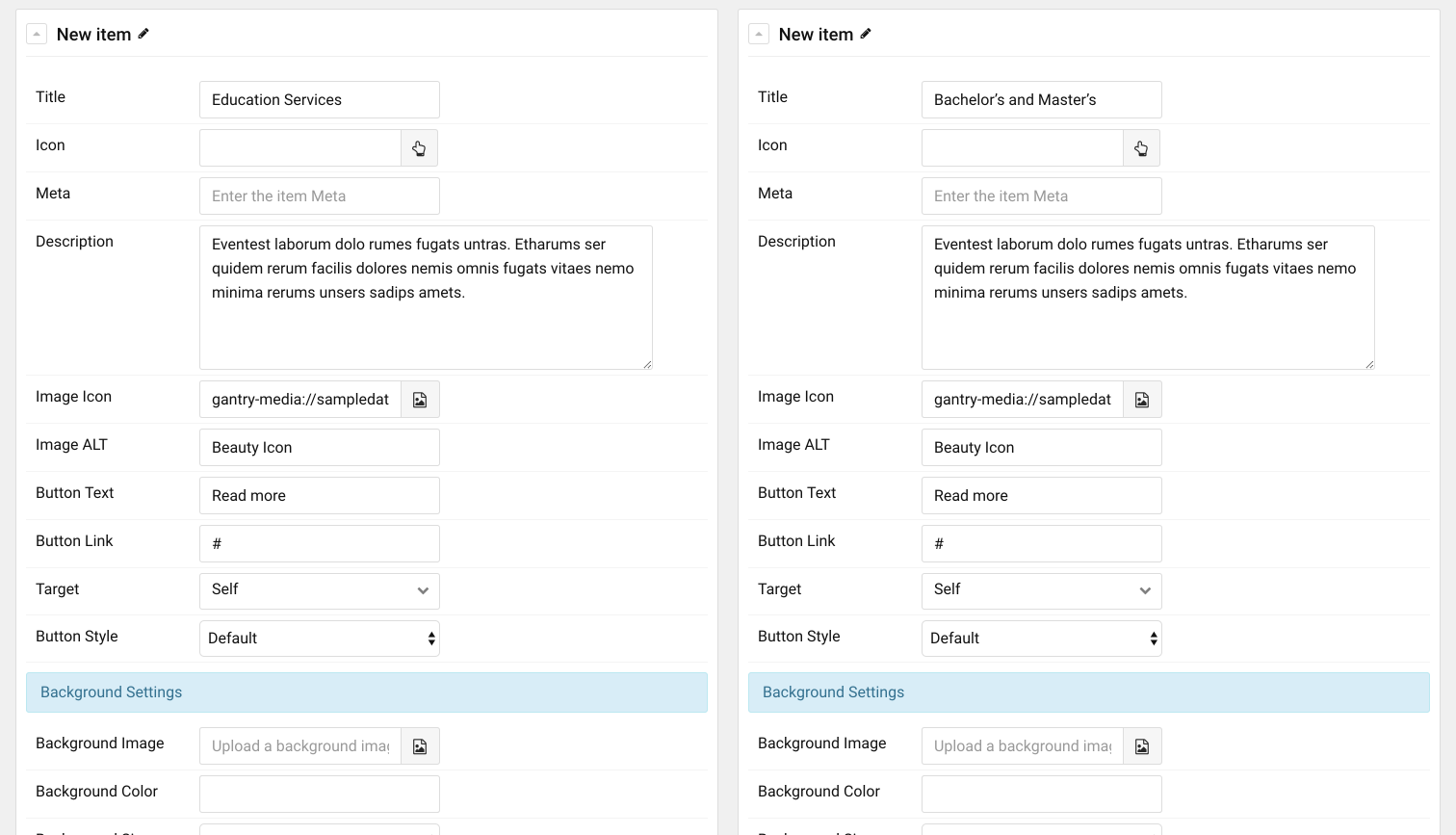
Task: Open the icon picker for Education Services item
Action: (419, 147)
